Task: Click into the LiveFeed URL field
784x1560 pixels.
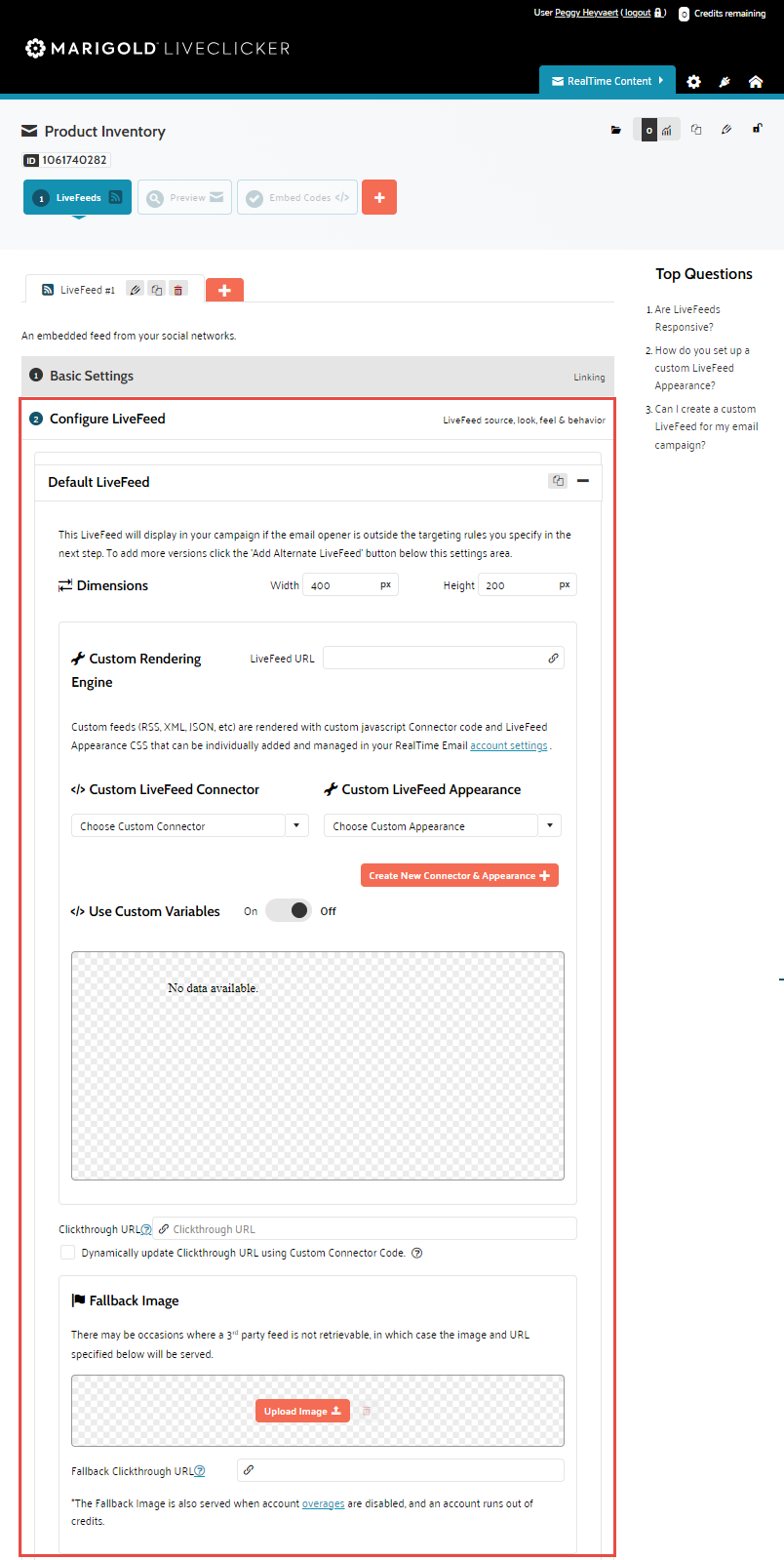Action: [x=434, y=659]
